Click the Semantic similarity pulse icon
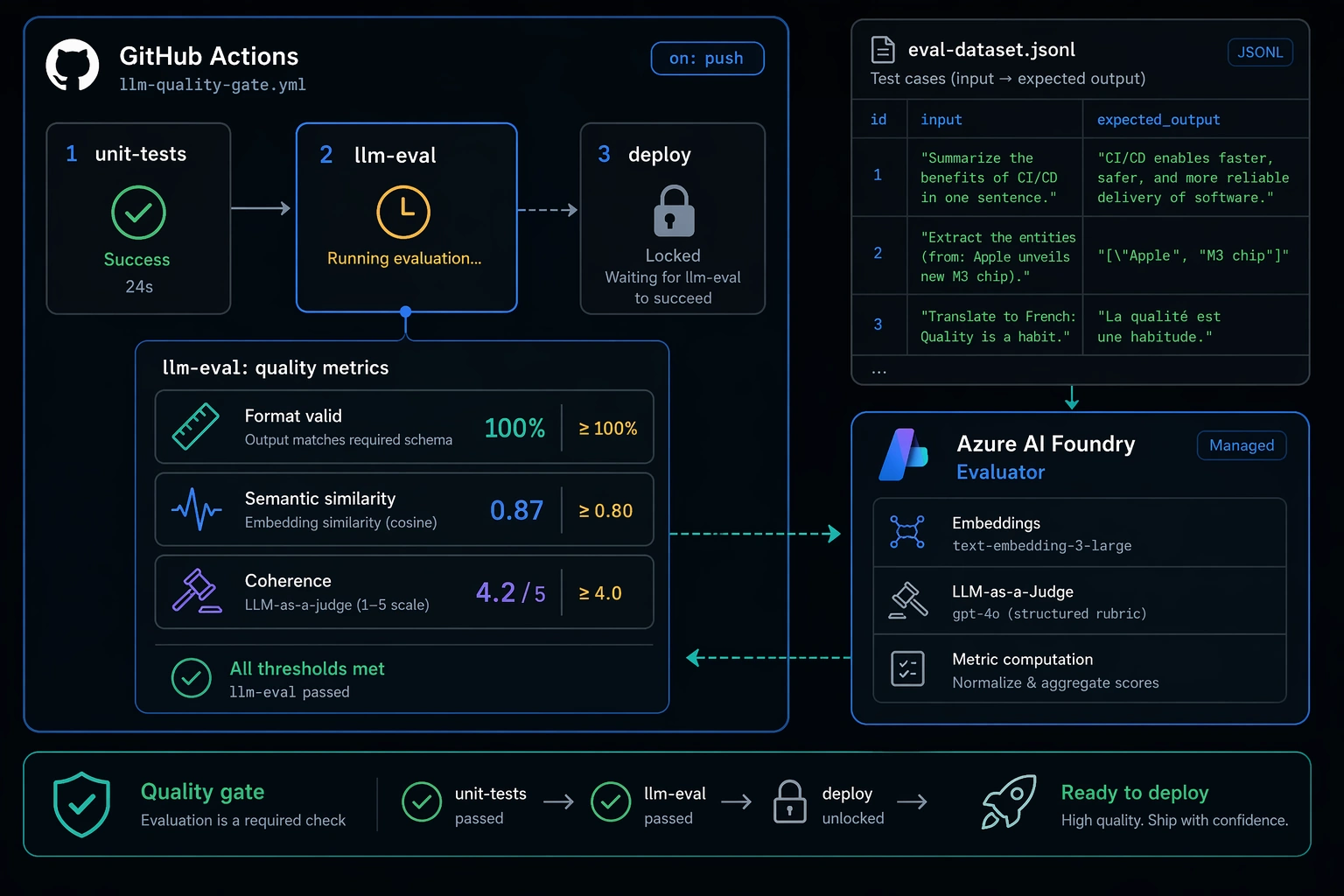 (x=196, y=509)
